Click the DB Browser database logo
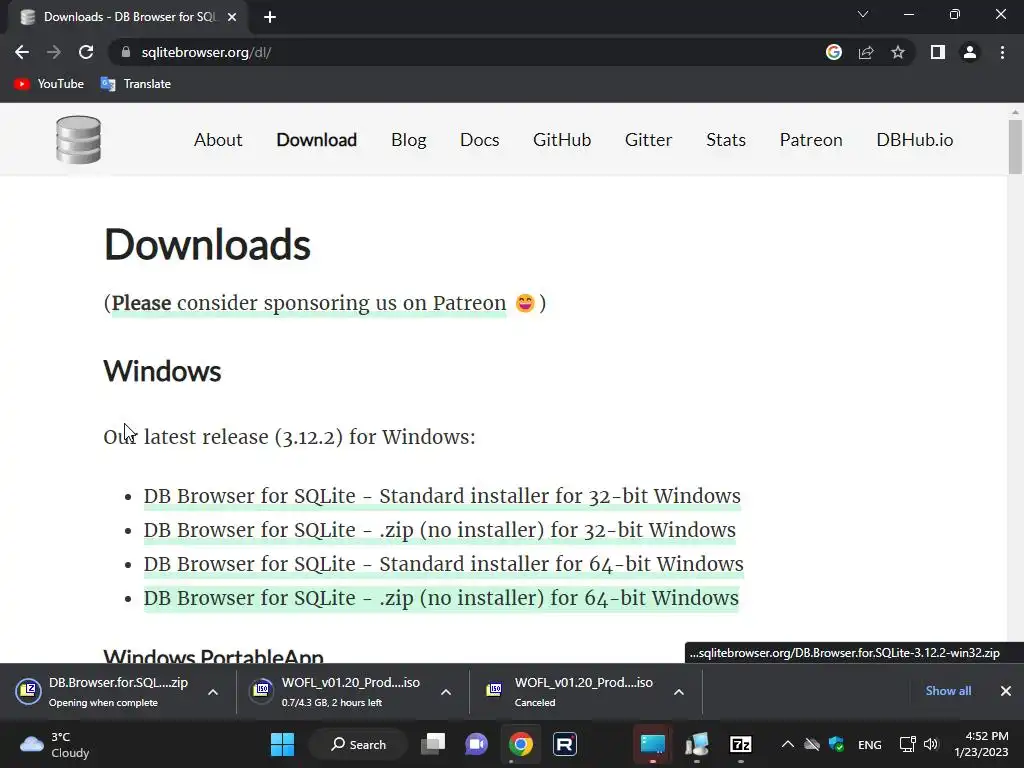The image size is (1024, 768). click(78, 140)
